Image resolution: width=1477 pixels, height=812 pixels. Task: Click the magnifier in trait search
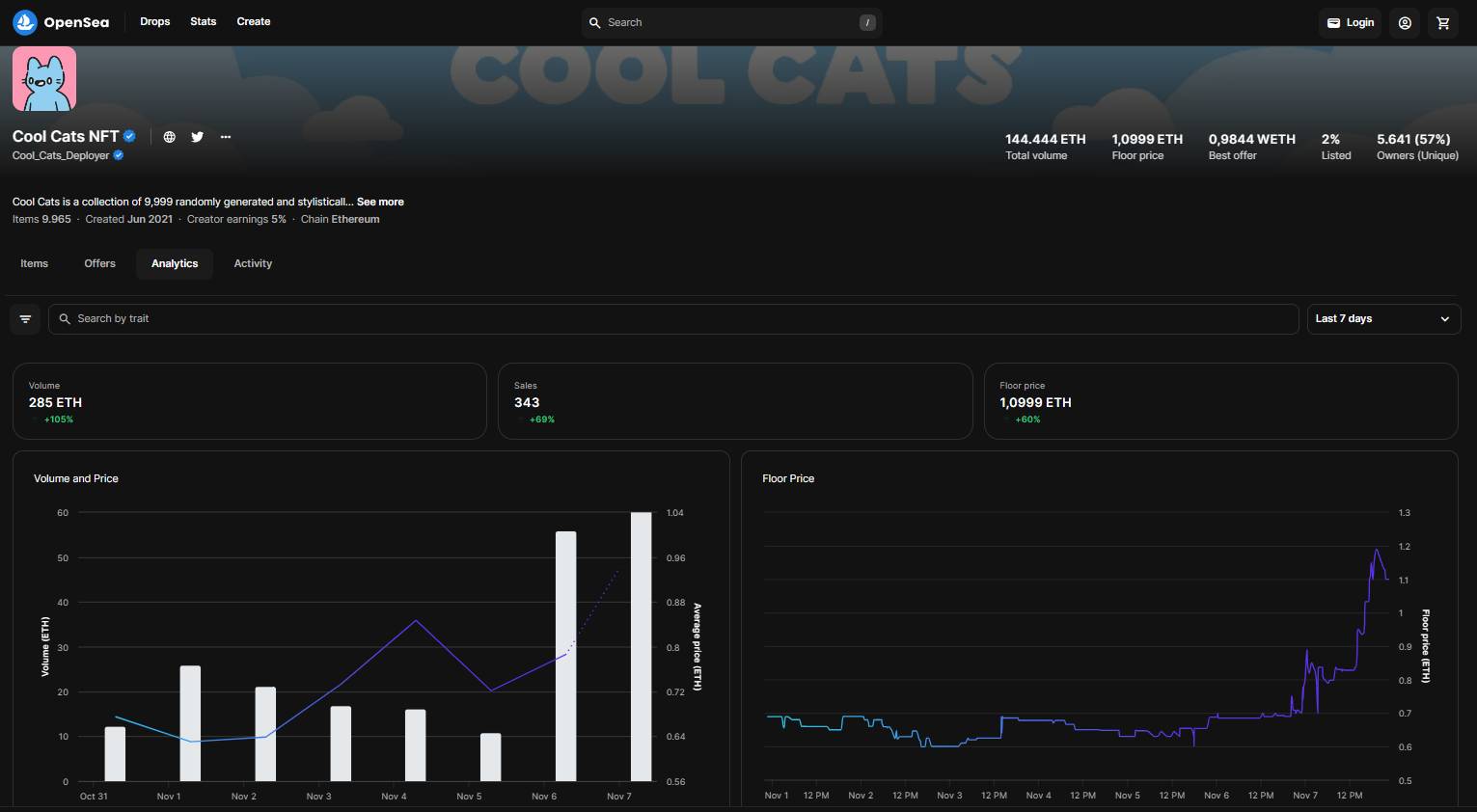(65, 318)
